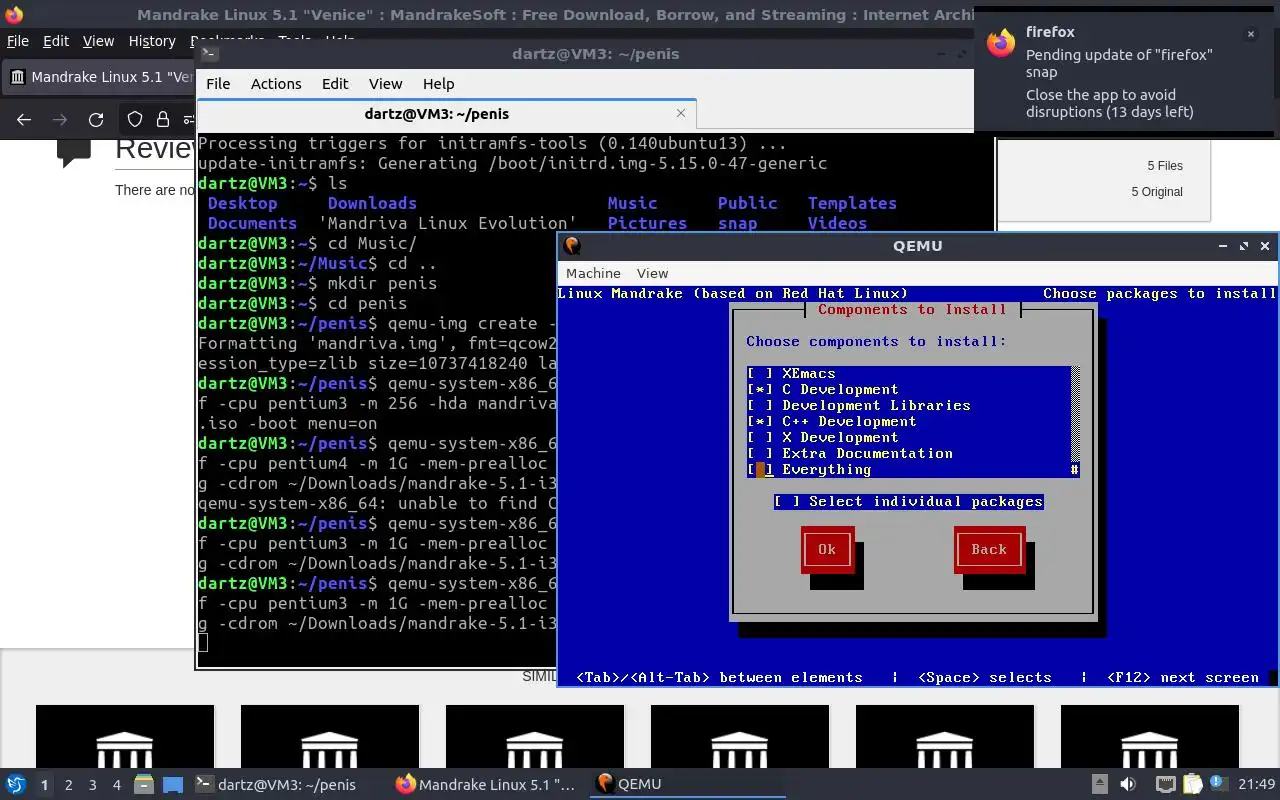Open the View menu in Firefox
Screen dimensions: 1280x800
[98, 41]
